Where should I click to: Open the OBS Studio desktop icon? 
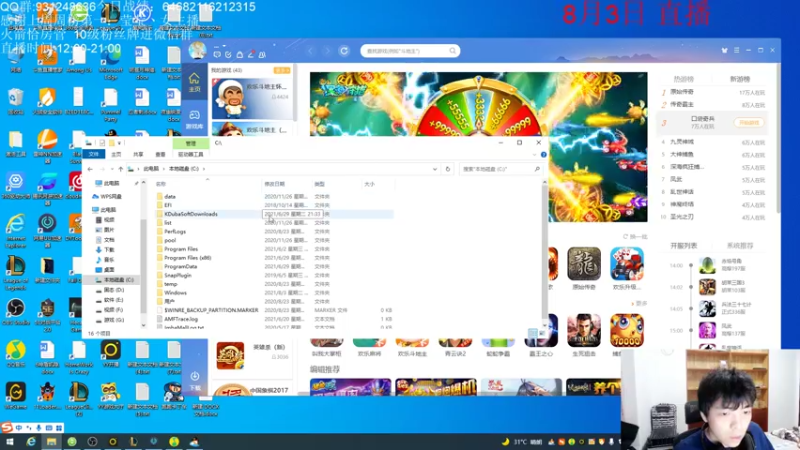[15, 312]
